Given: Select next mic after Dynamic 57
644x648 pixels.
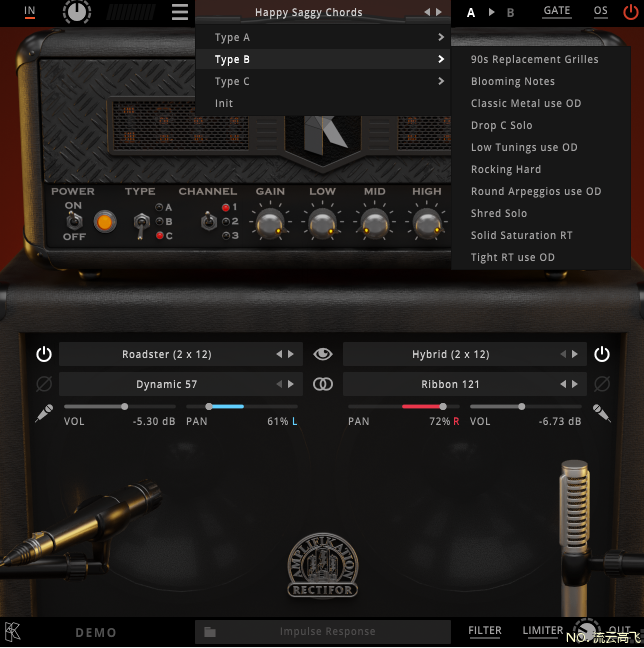Looking at the screenshot, I should click(x=291, y=384).
